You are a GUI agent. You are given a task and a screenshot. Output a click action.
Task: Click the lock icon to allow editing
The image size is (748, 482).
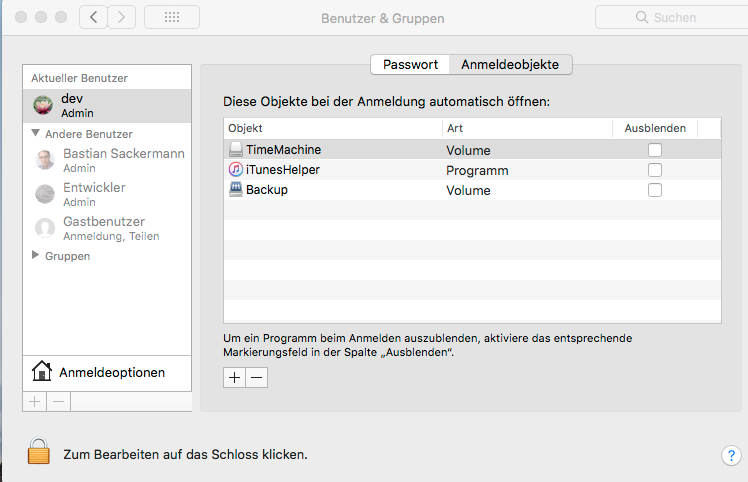[x=38, y=452]
